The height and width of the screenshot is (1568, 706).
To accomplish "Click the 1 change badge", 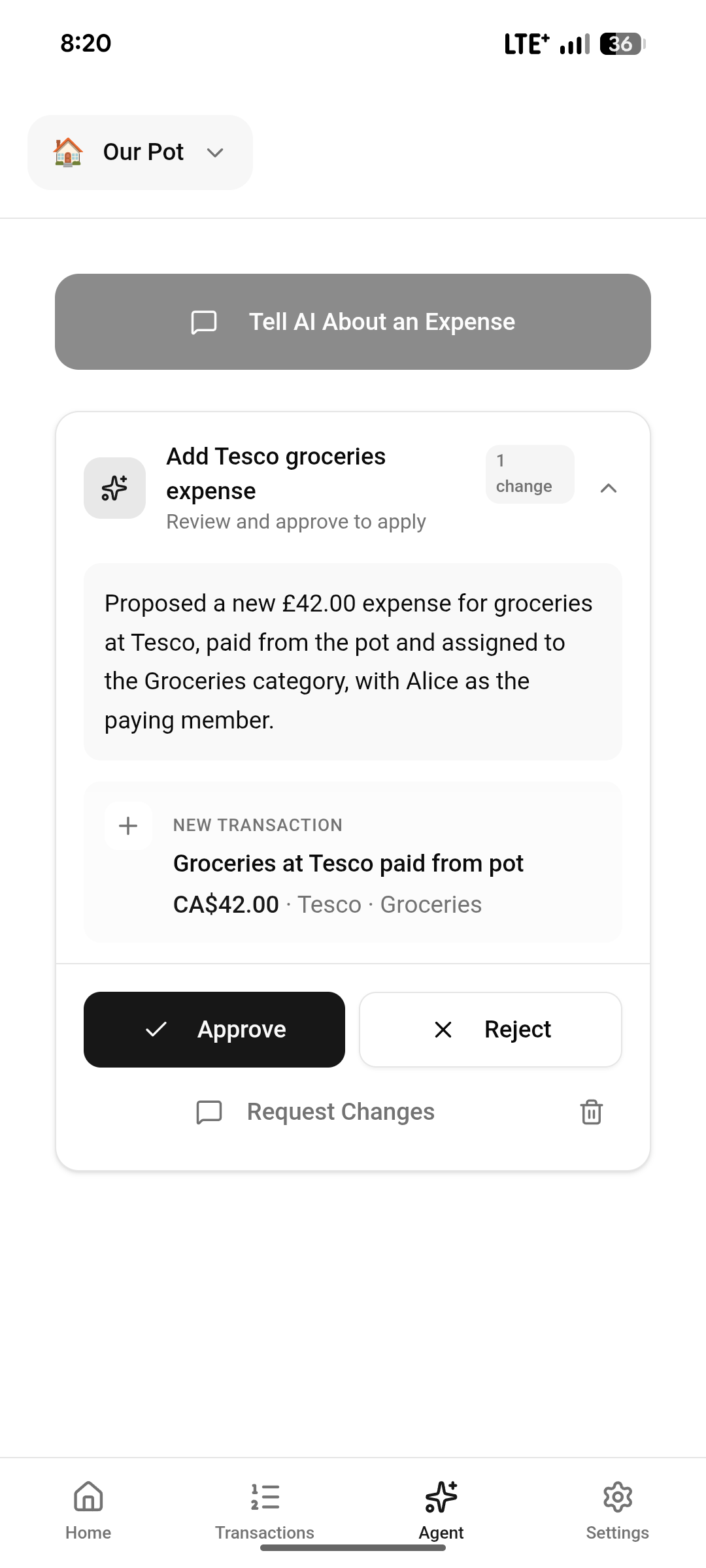I will 529,474.
